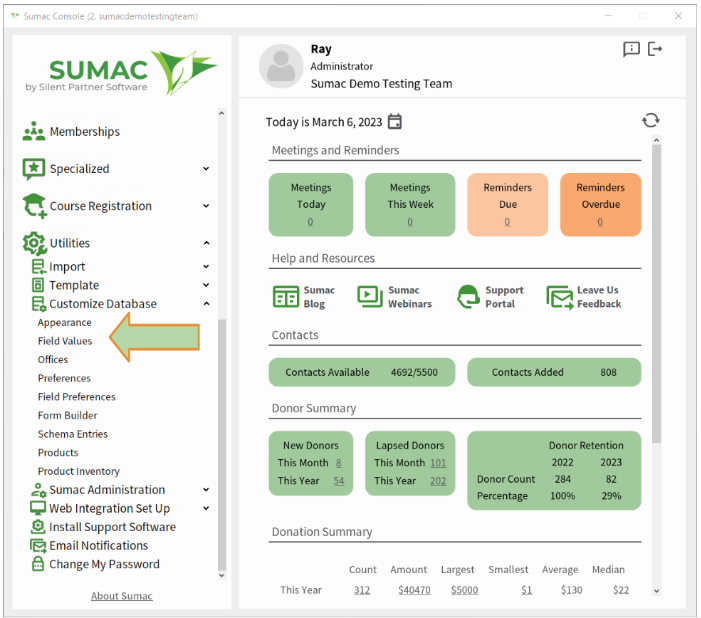
Task: Open the Meetings Today tile
Action: pyautogui.click(x=311, y=205)
